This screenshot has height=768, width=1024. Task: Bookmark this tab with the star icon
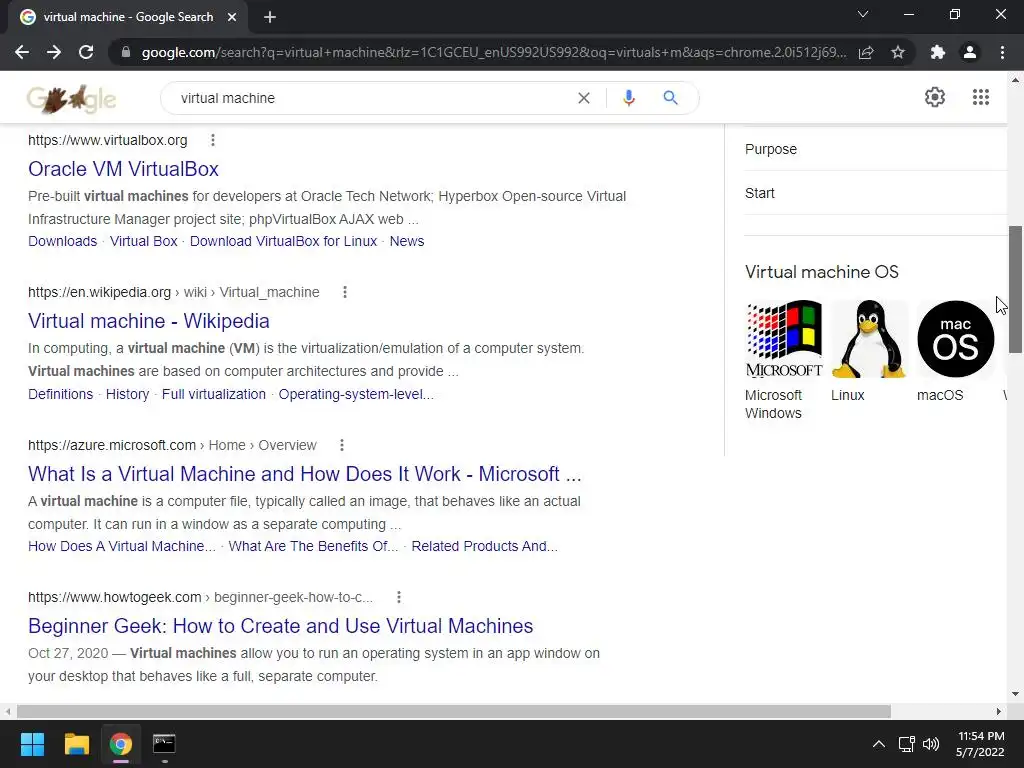click(x=898, y=52)
